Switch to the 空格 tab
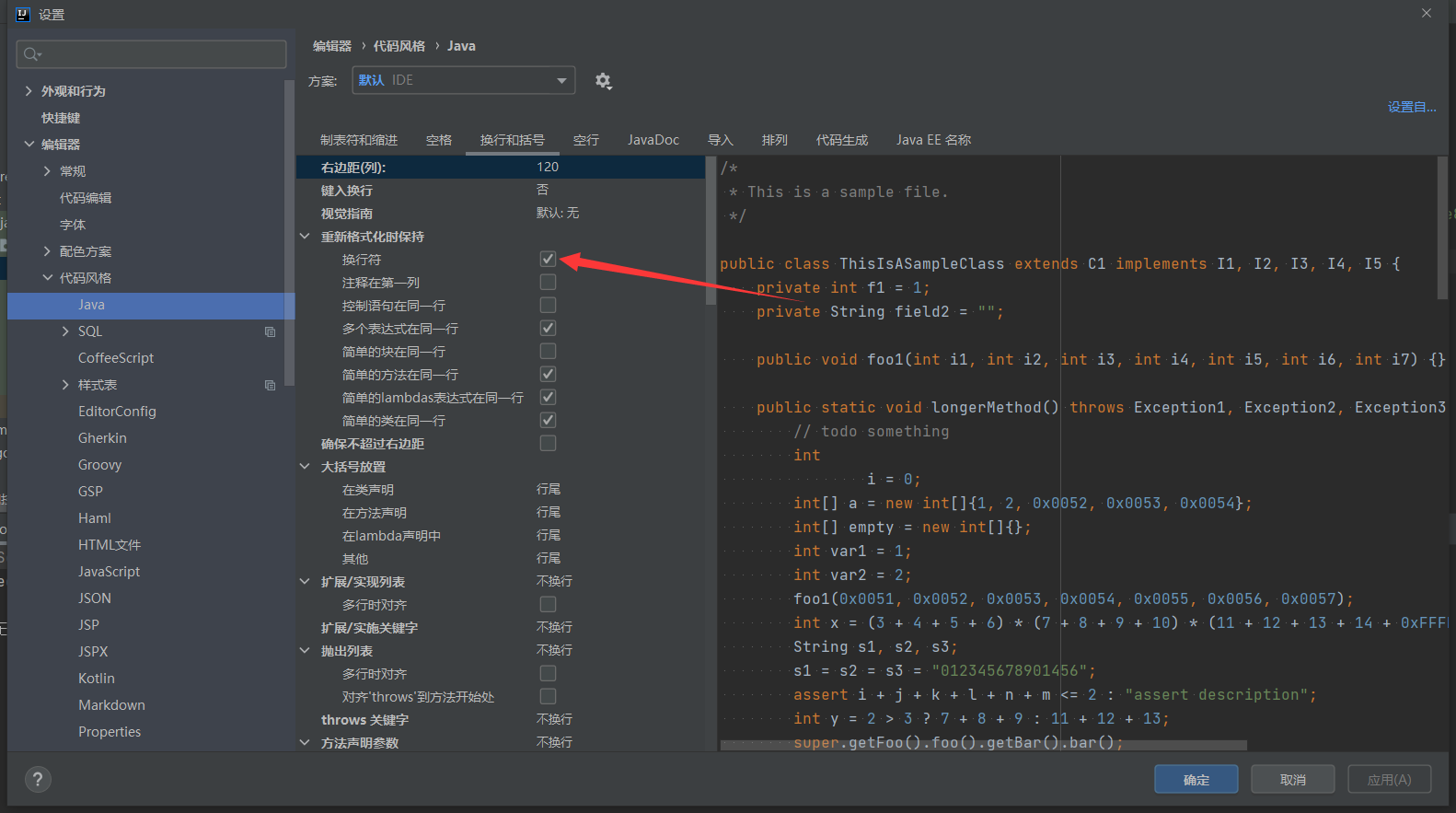1456x813 pixels. click(439, 140)
